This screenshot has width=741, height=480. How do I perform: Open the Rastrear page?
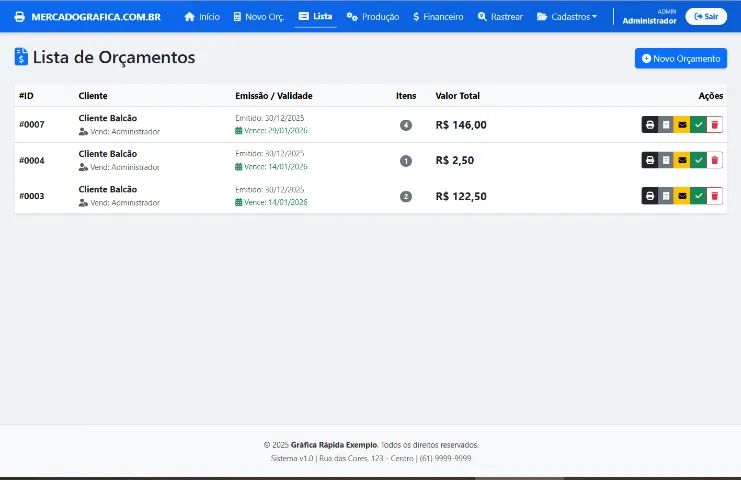pyautogui.click(x=500, y=17)
